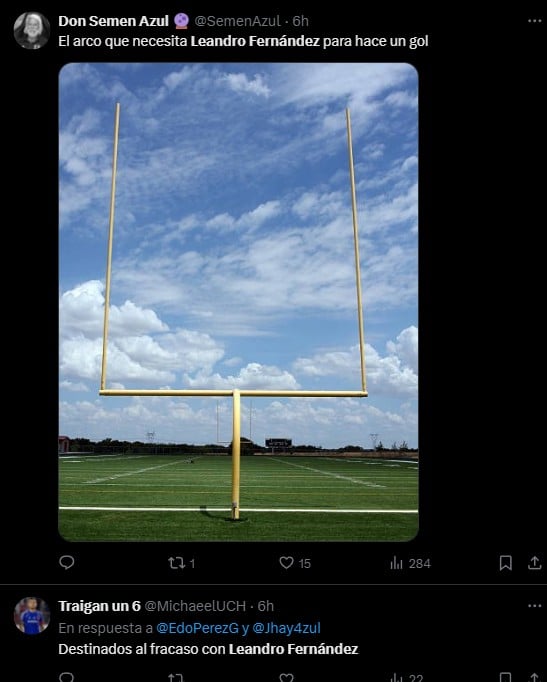
Task: Like the tweet with 15 likes
Action: pyautogui.click(x=295, y=563)
